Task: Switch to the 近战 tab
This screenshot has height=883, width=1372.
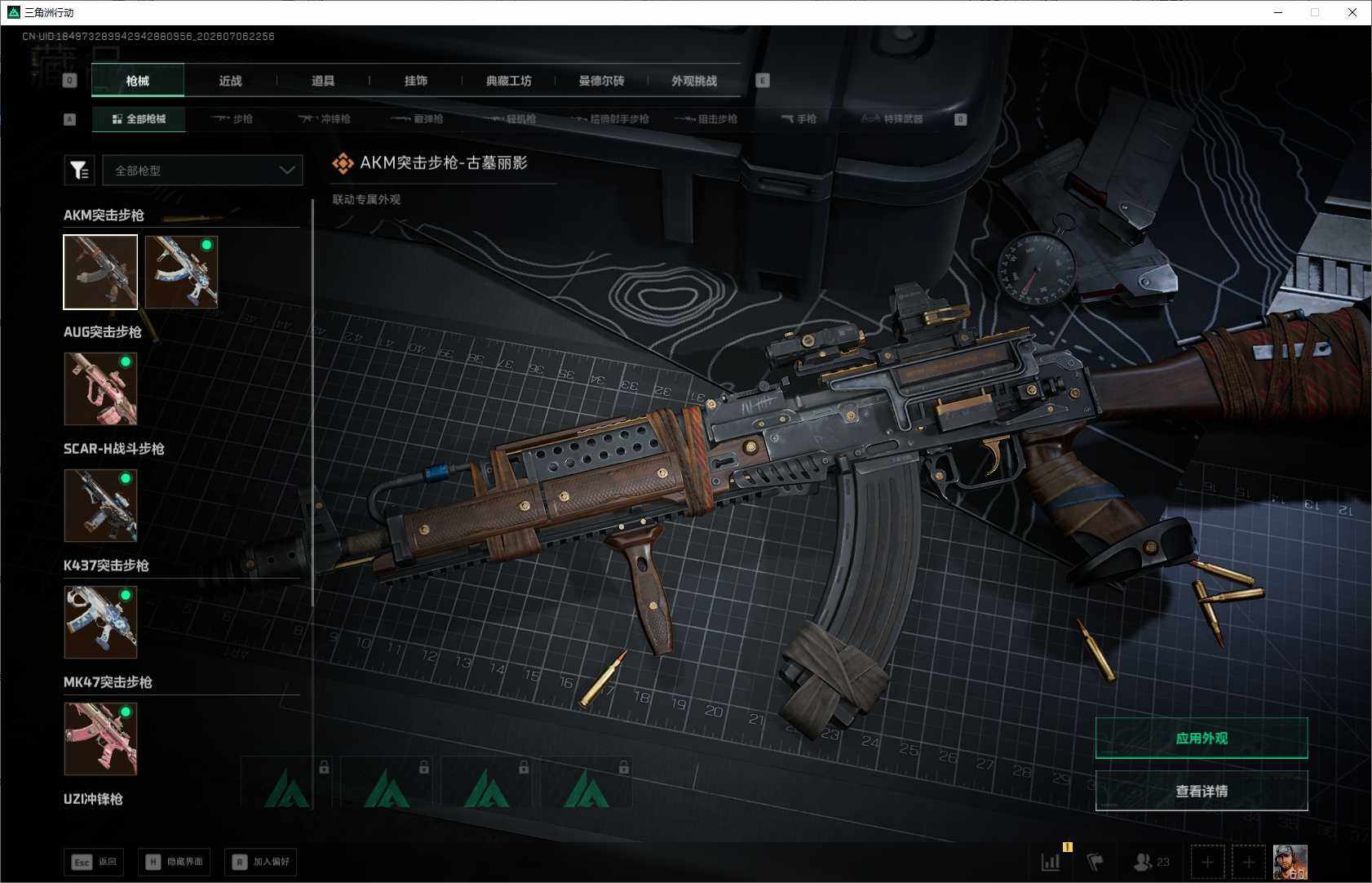Action: click(x=230, y=81)
